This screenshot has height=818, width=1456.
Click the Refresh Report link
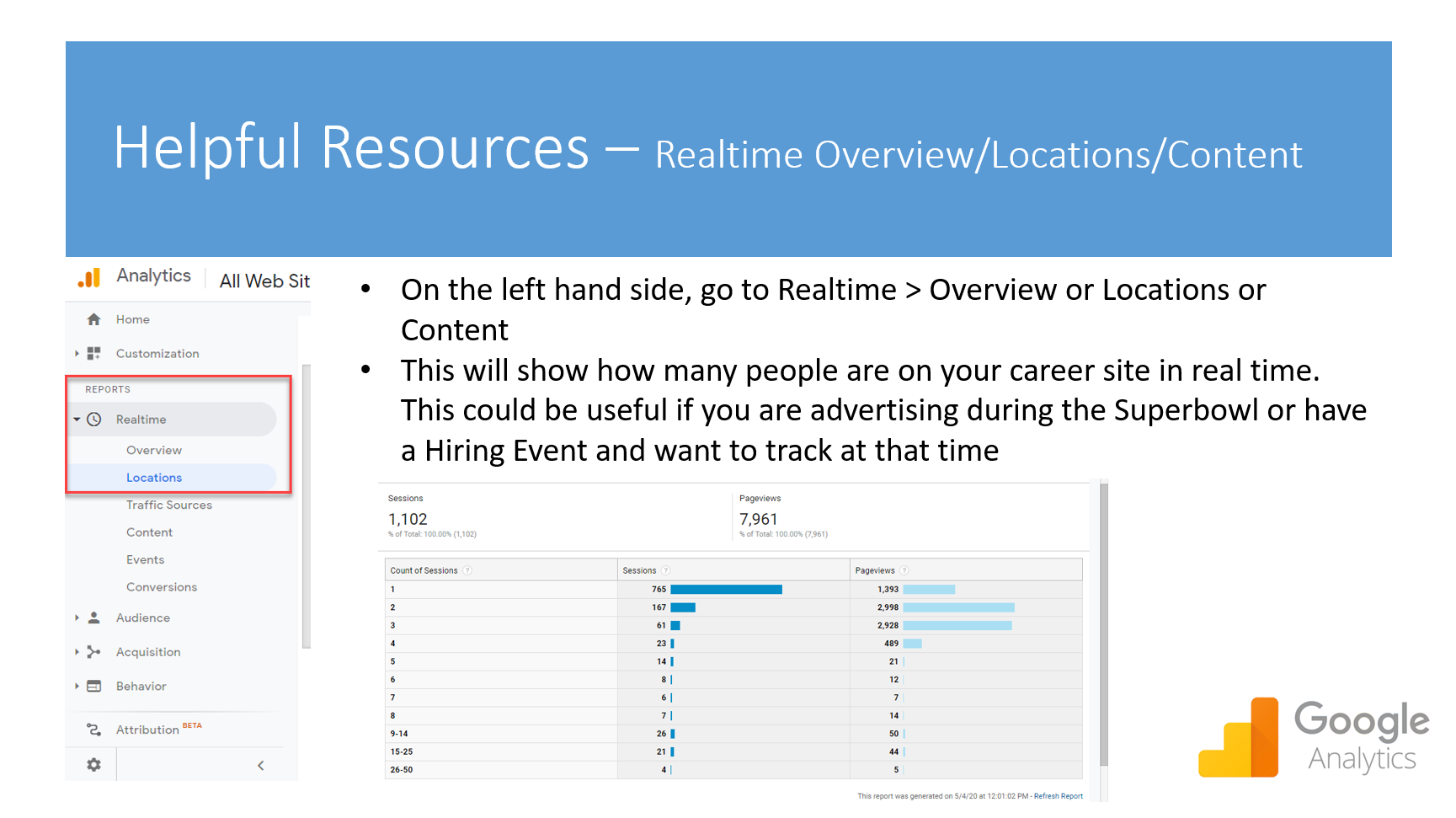(1058, 795)
